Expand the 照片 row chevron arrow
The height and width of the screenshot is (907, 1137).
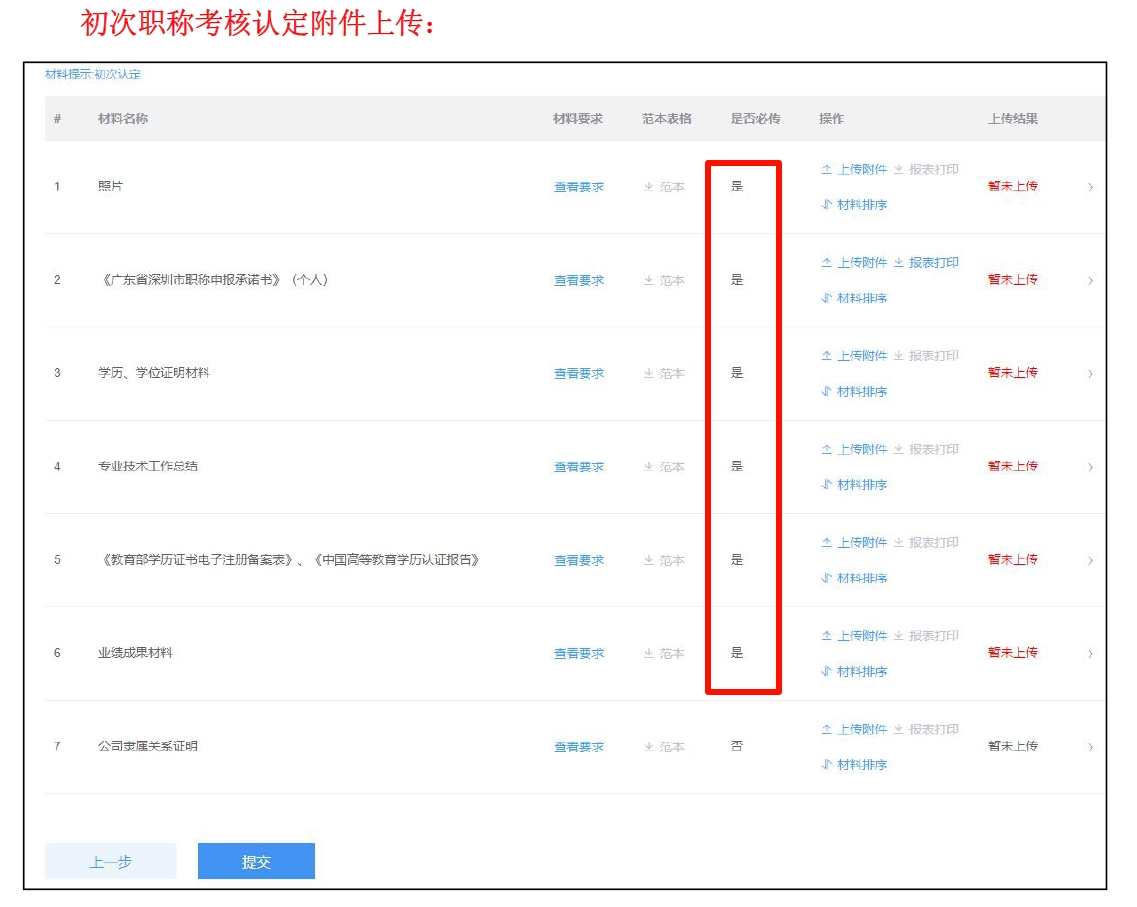pos(1090,187)
